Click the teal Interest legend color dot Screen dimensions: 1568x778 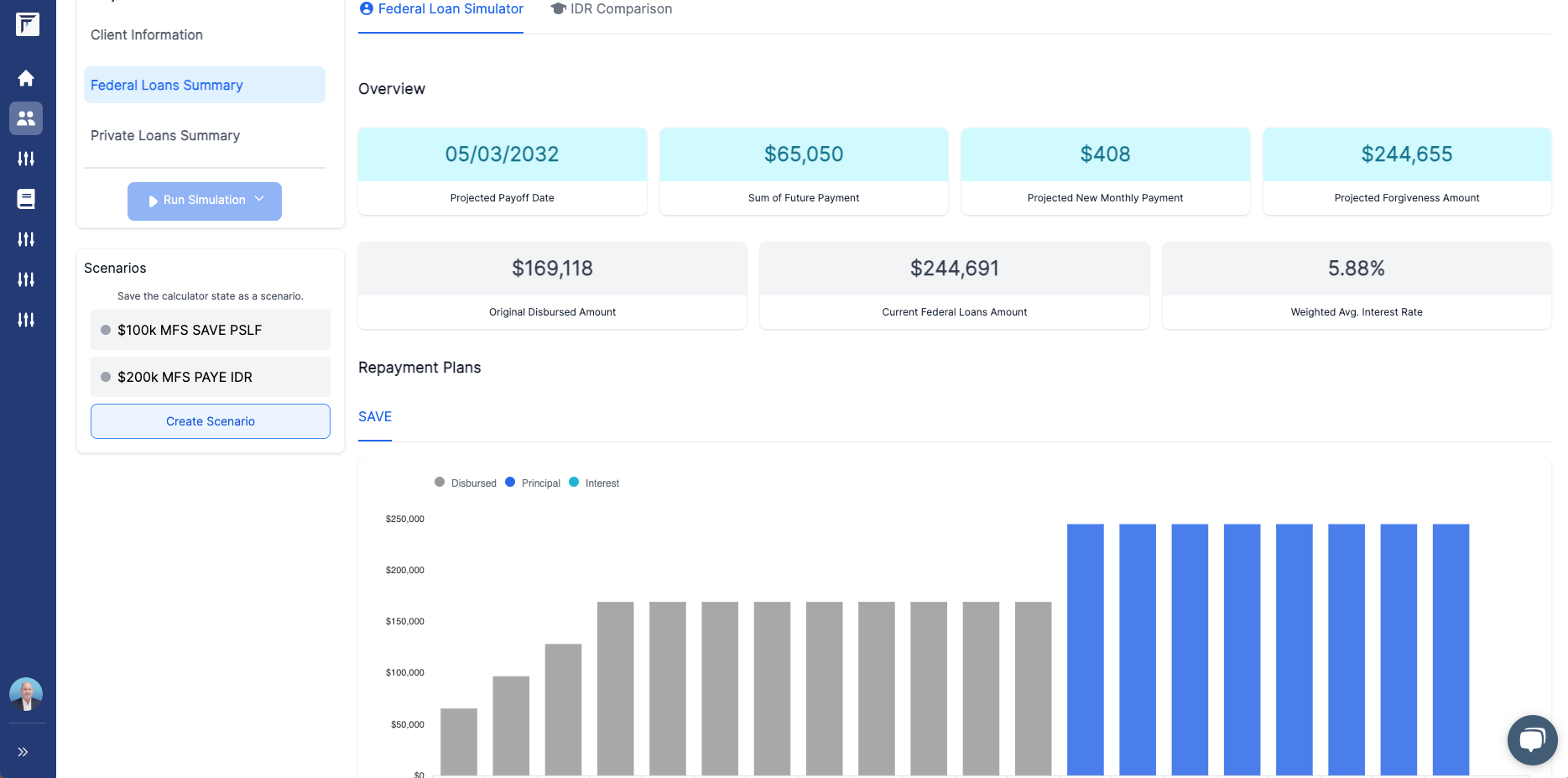[x=574, y=482]
